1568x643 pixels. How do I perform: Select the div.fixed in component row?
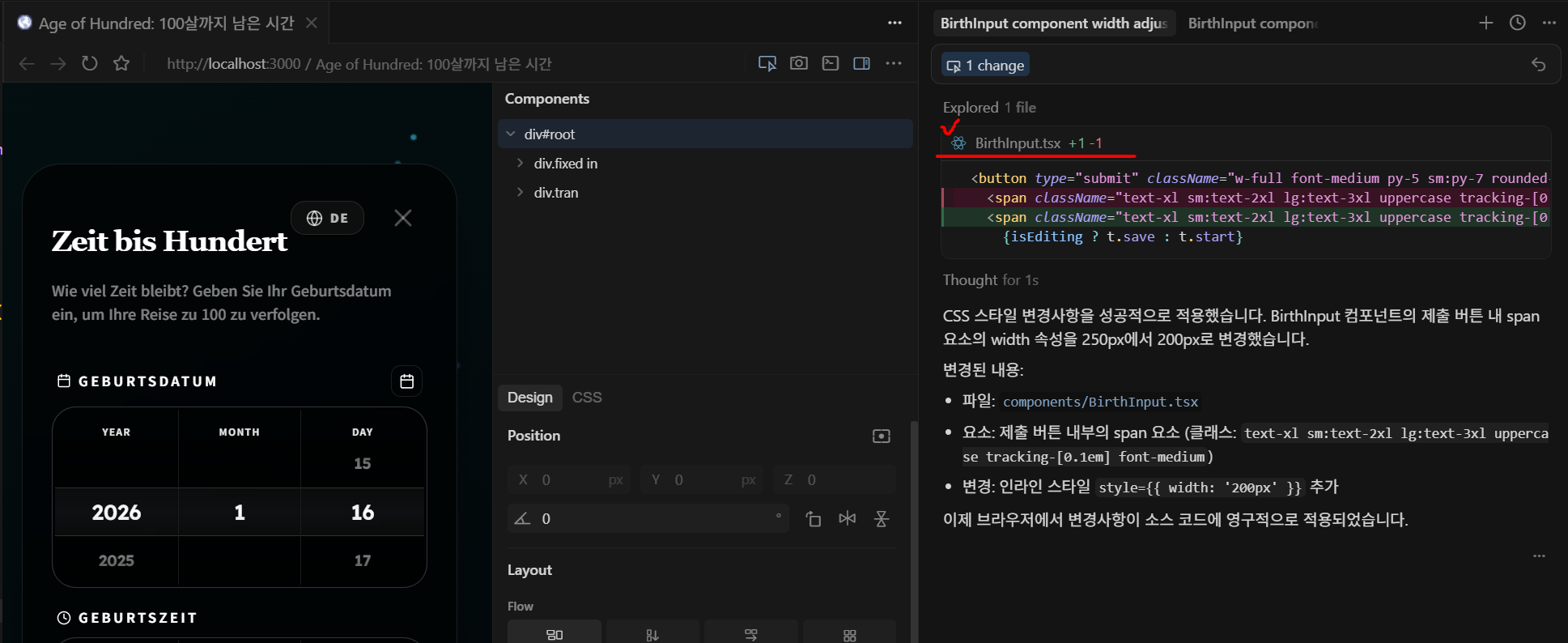(x=705, y=163)
